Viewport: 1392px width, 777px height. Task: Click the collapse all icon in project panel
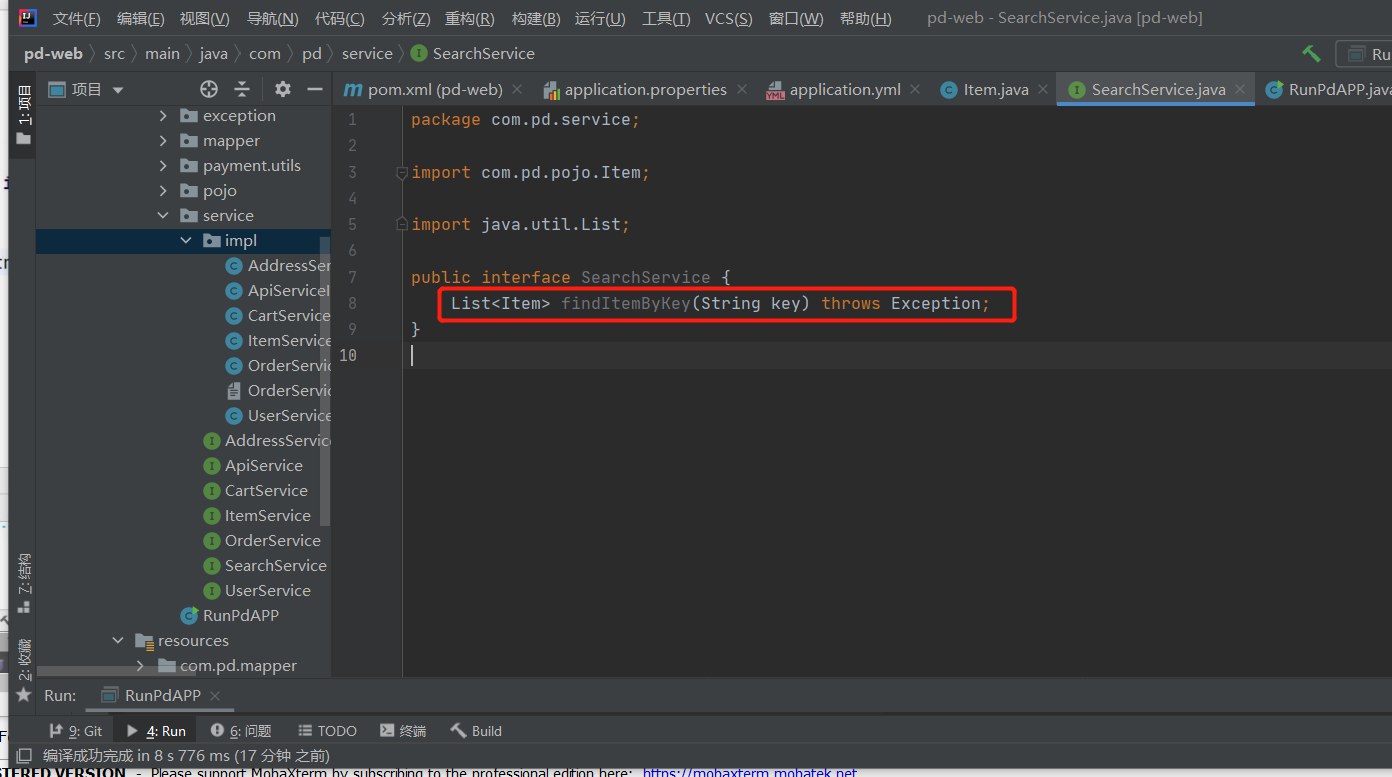click(242, 89)
